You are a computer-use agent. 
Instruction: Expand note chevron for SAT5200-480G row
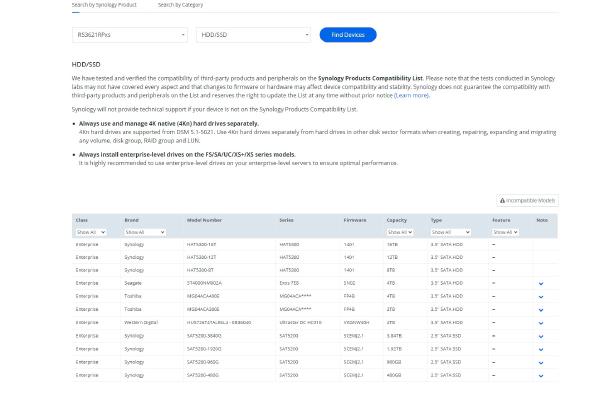click(x=541, y=376)
